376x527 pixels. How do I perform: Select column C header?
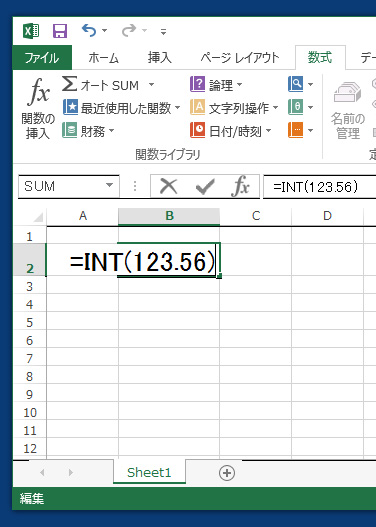click(256, 216)
